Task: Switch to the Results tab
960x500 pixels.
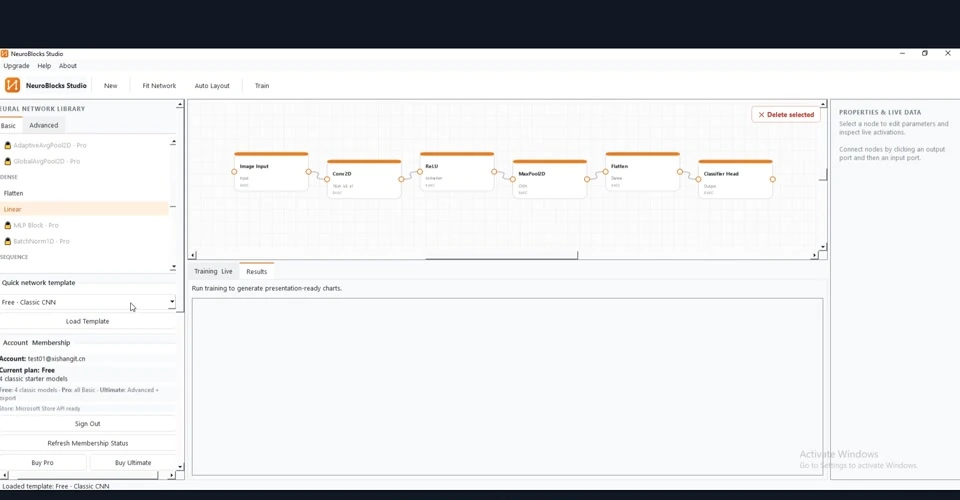Action: tap(257, 271)
